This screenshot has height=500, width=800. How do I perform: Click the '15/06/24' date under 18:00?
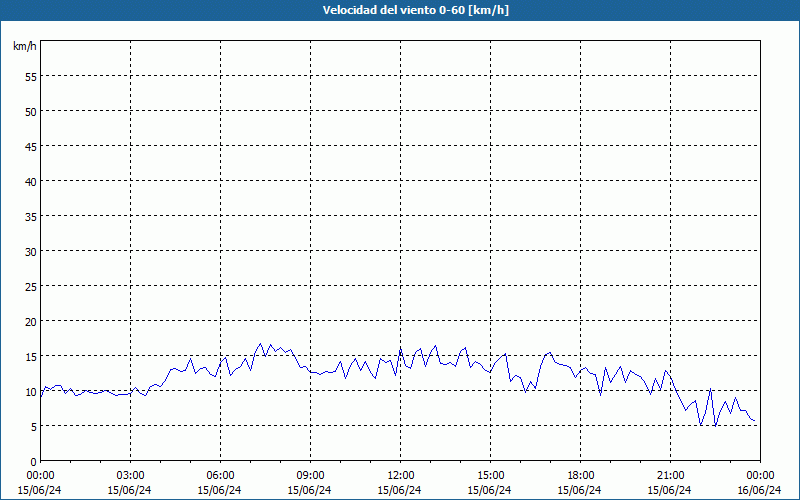580,490
